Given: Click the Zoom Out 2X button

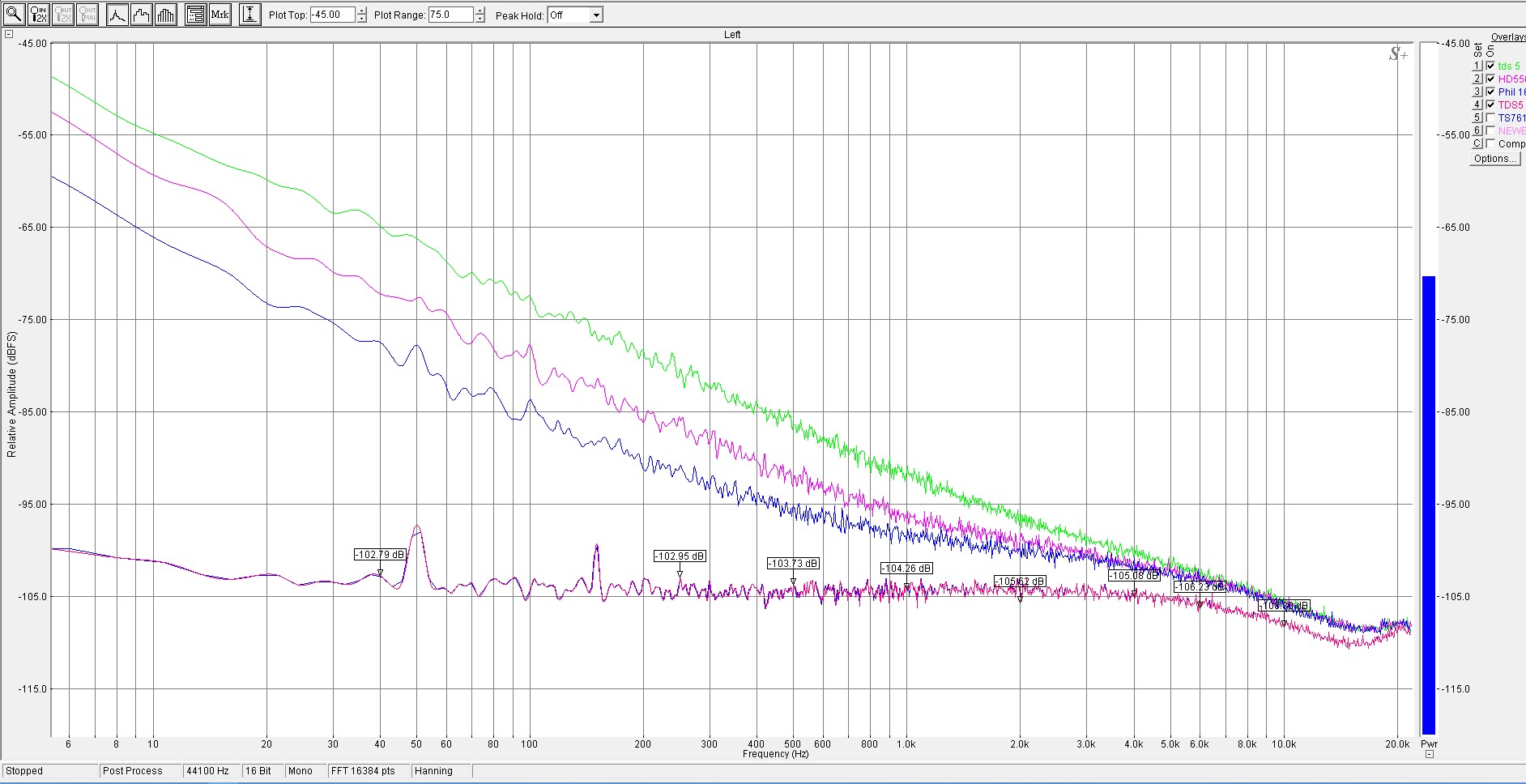Looking at the screenshot, I should tap(62, 14).
